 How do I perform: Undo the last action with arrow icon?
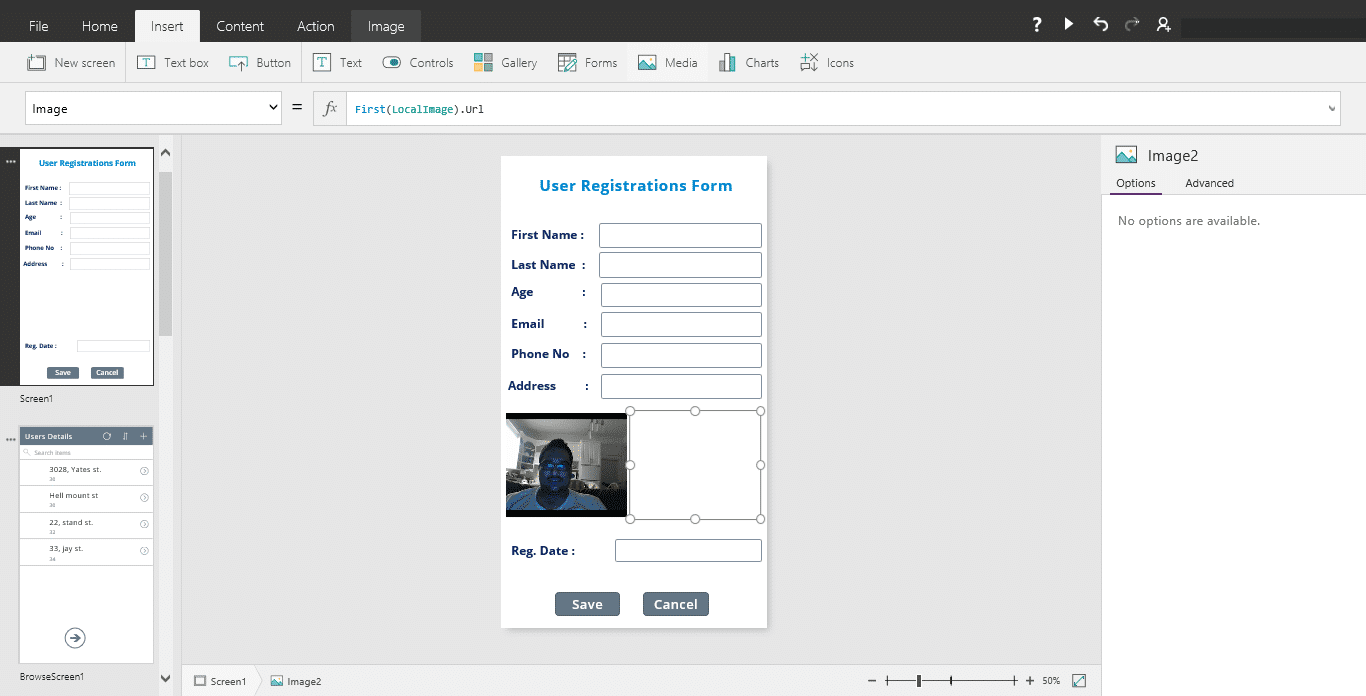pos(1100,24)
